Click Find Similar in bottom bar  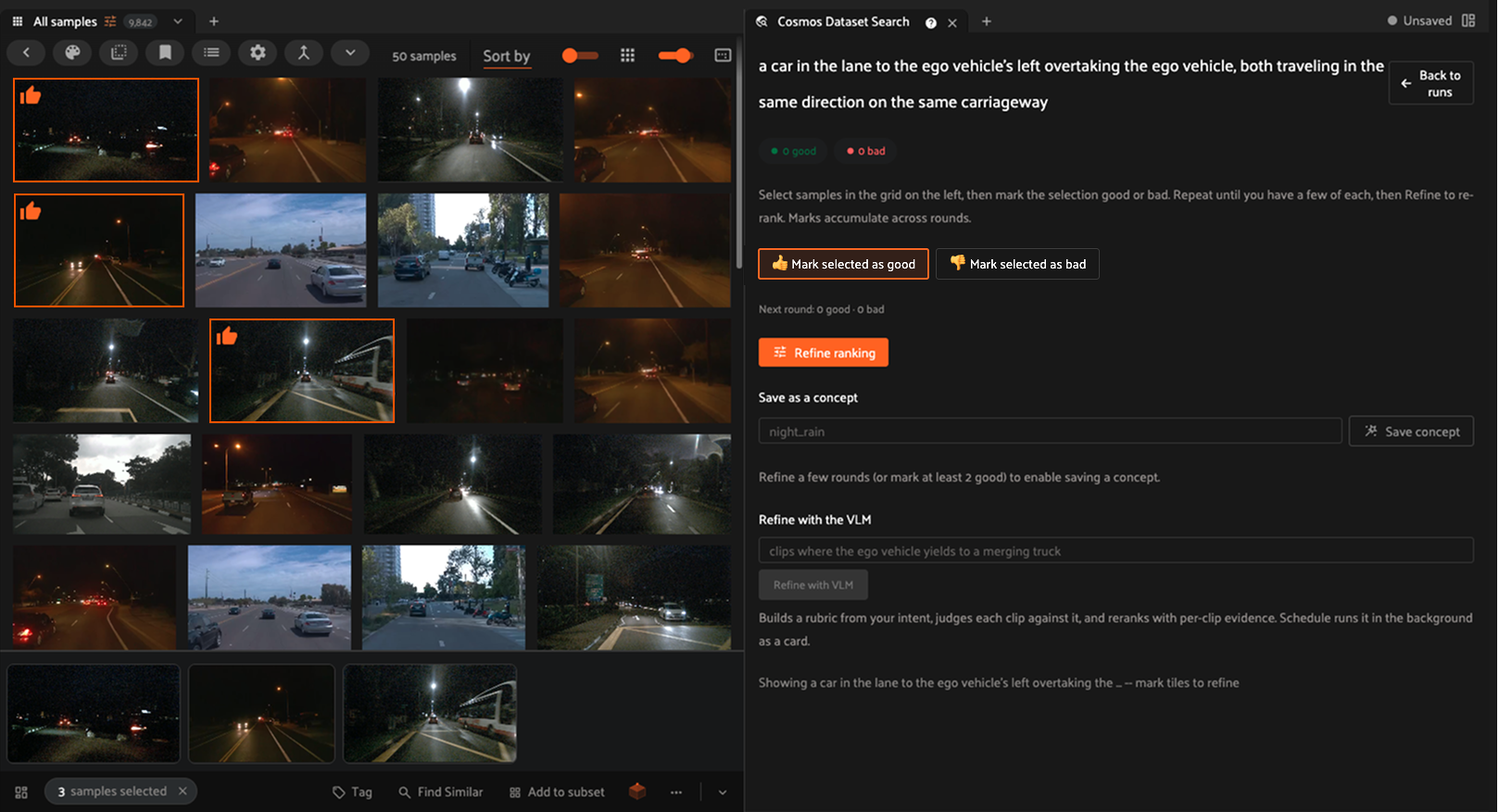pyautogui.click(x=441, y=792)
